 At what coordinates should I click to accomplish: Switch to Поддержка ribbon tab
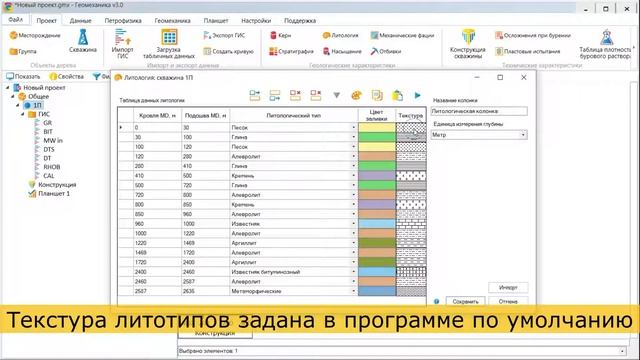tap(300, 20)
